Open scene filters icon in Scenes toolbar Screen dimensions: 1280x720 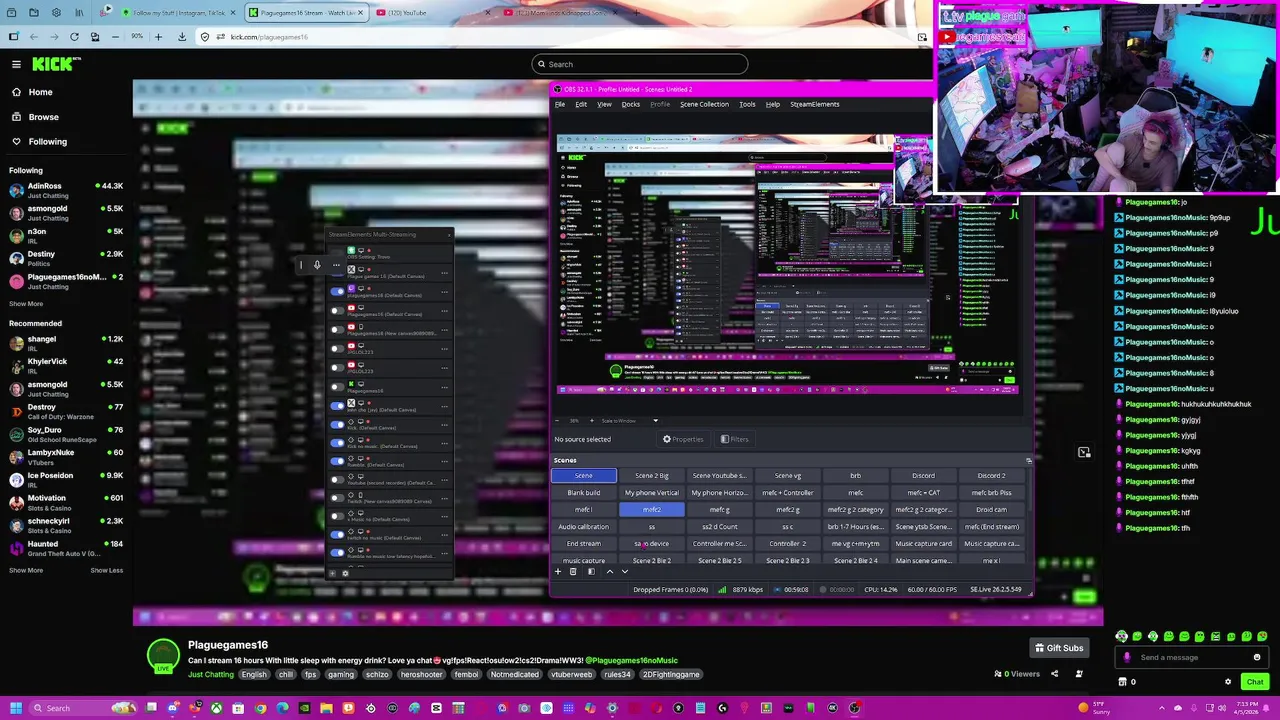(x=592, y=572)
